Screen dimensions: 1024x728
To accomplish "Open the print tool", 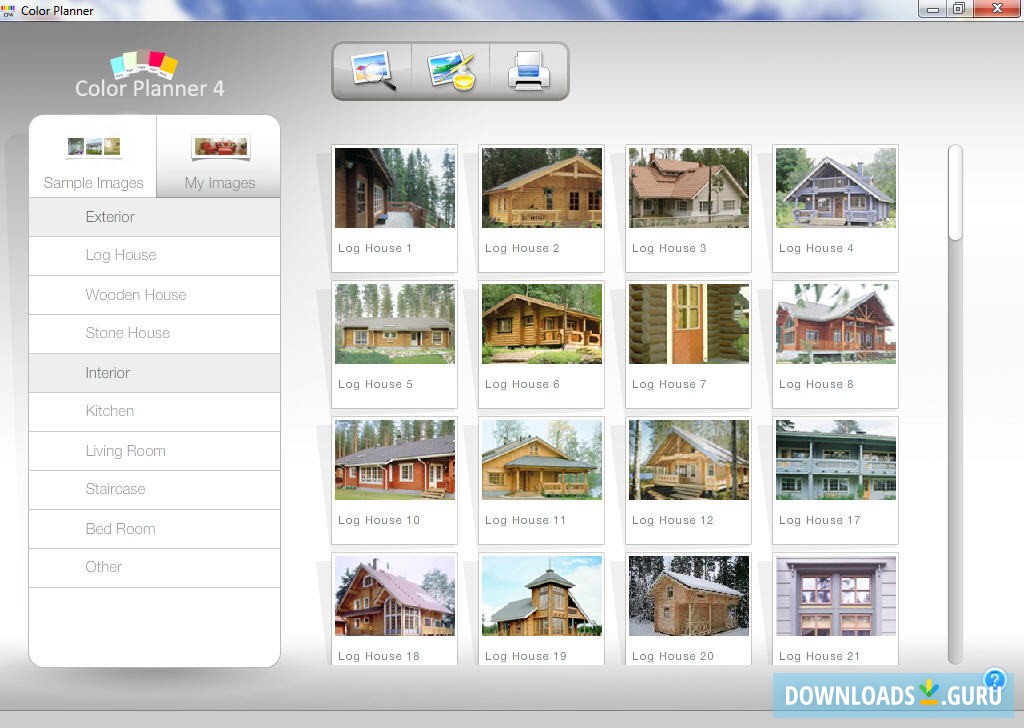I will click(528, 70).
